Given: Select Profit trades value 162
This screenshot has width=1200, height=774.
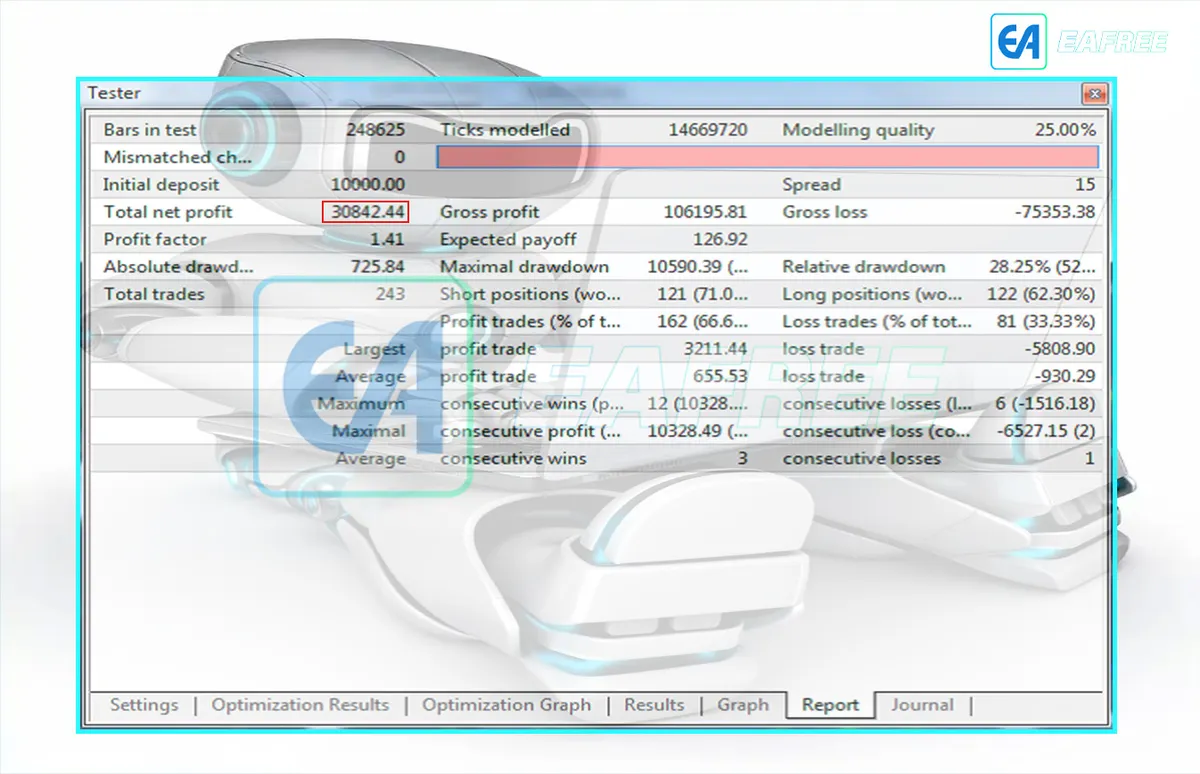Looking at the screenshot, I should point(703,322).
